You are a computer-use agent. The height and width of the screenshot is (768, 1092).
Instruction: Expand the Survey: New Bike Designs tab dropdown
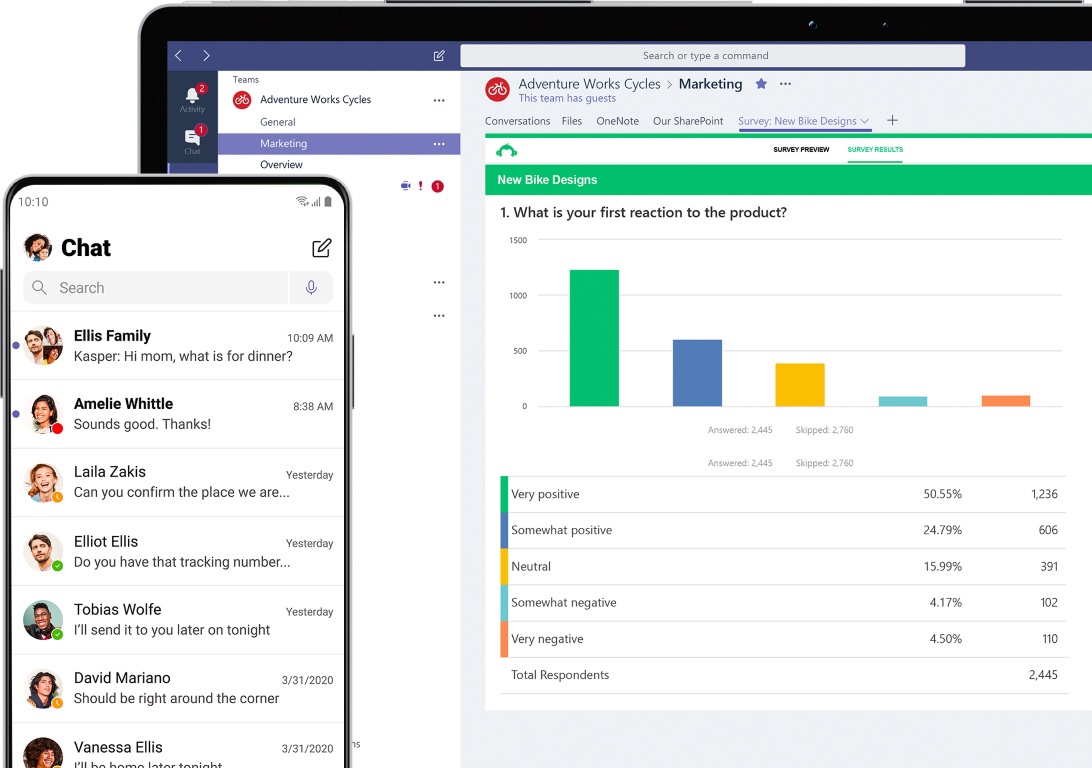864,122
